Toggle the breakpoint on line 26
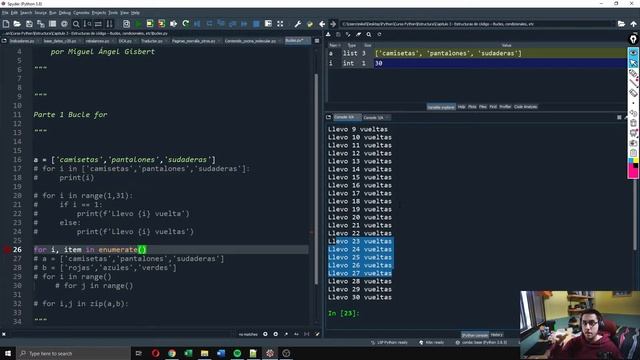The width and height of the screenshot is (640, 360). pyautogui.click(x=7, y=249)
